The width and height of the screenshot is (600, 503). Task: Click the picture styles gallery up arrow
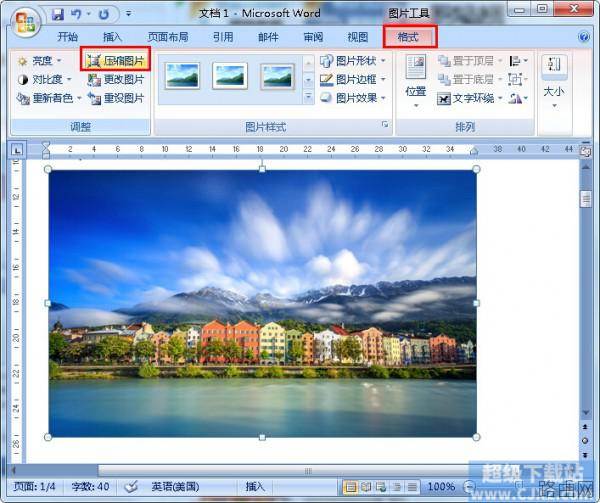click(308, 63)
